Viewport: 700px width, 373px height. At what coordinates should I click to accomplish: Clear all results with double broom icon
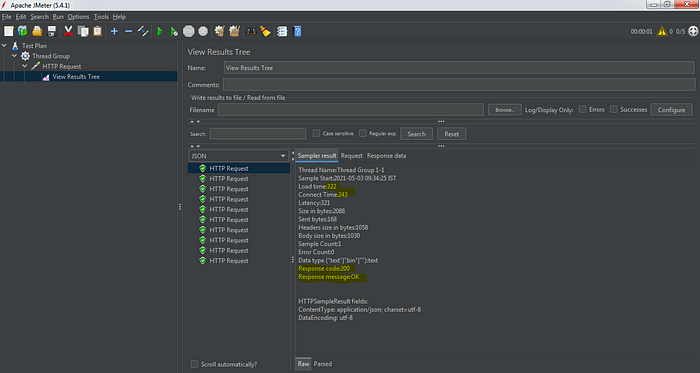(x=234, y=31)
